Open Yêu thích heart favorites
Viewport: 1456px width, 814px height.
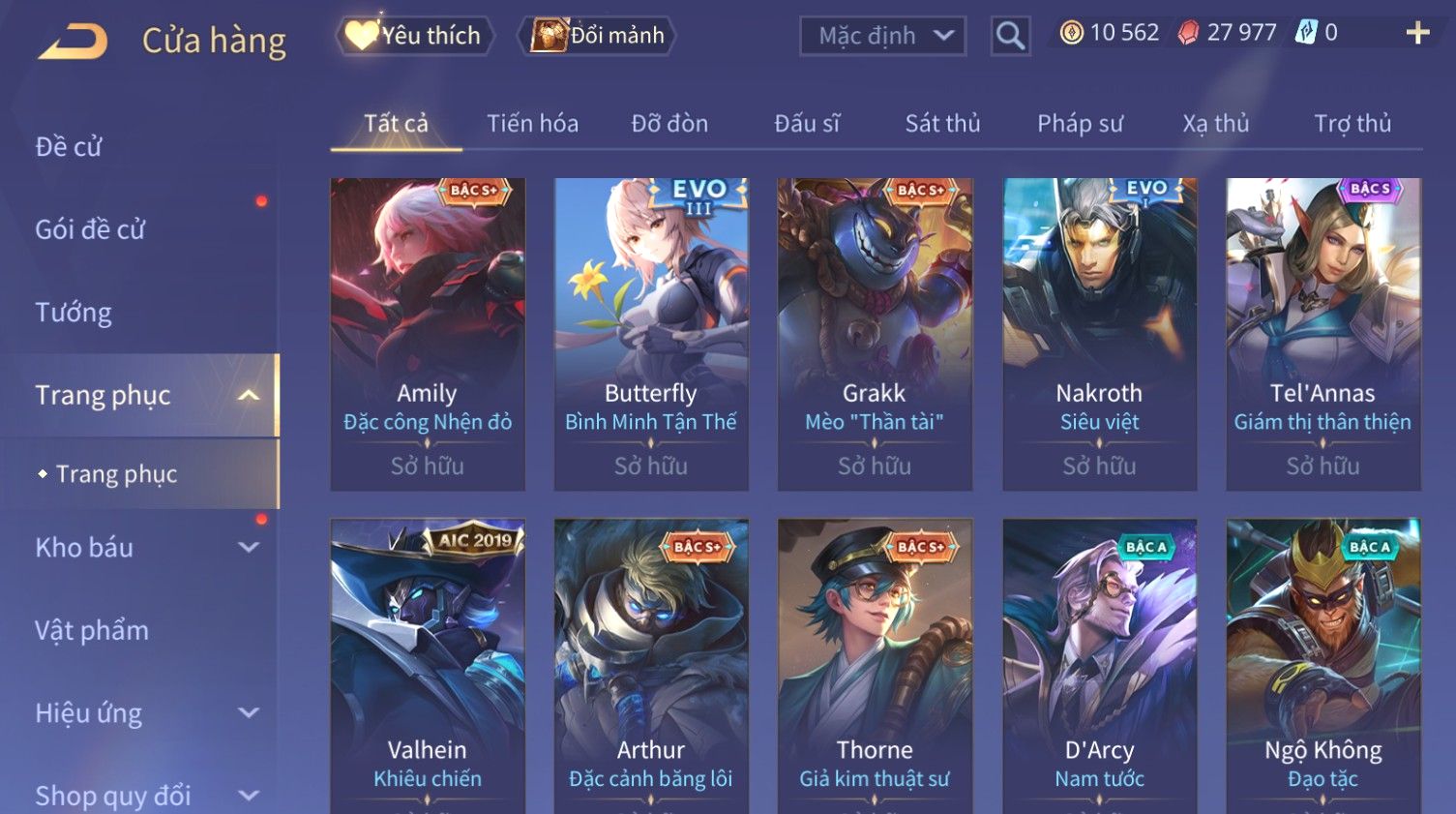(415, 36)
